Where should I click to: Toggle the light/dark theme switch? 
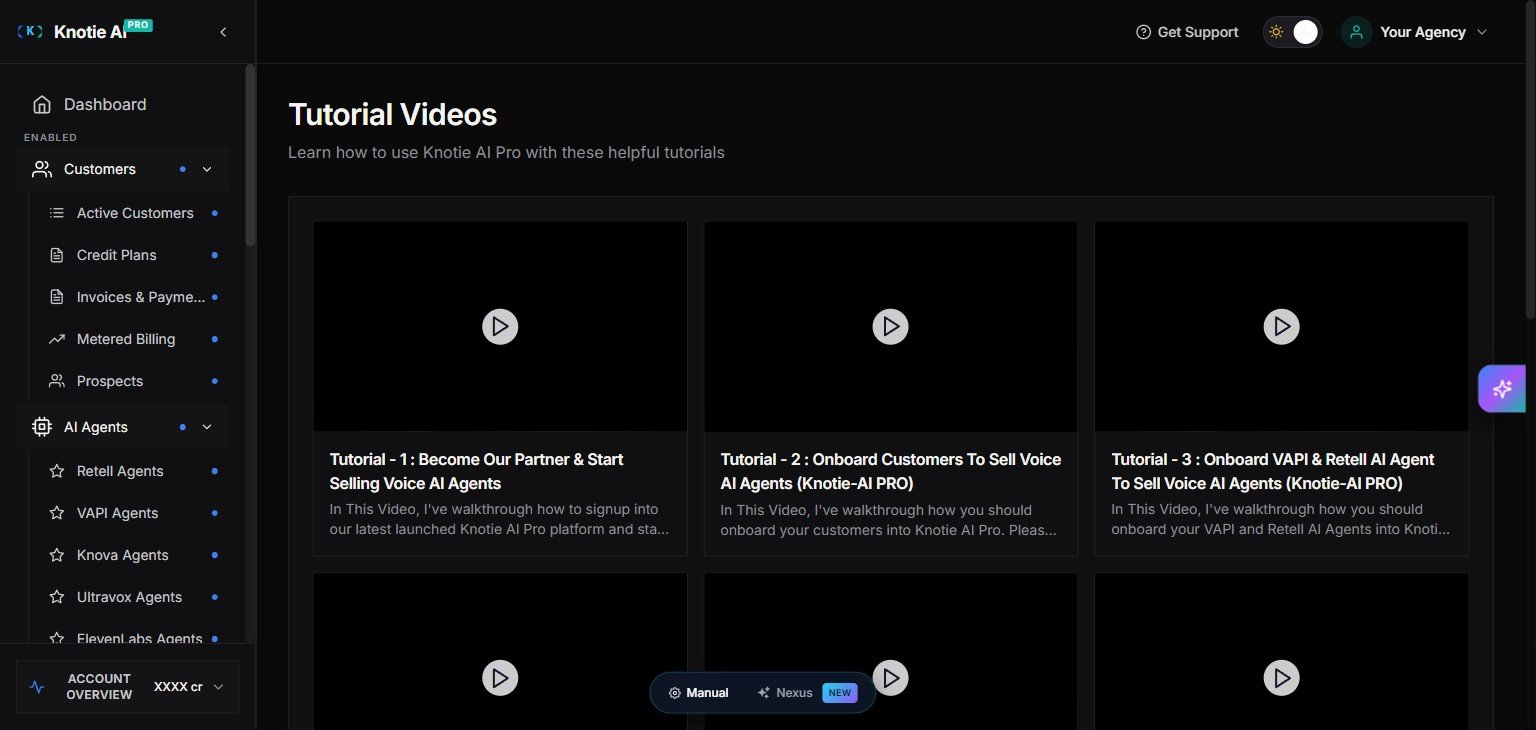pos(1292,32)
